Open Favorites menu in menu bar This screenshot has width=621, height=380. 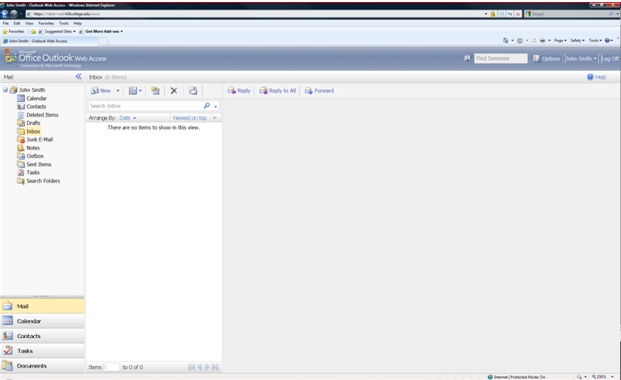(46, 23)
